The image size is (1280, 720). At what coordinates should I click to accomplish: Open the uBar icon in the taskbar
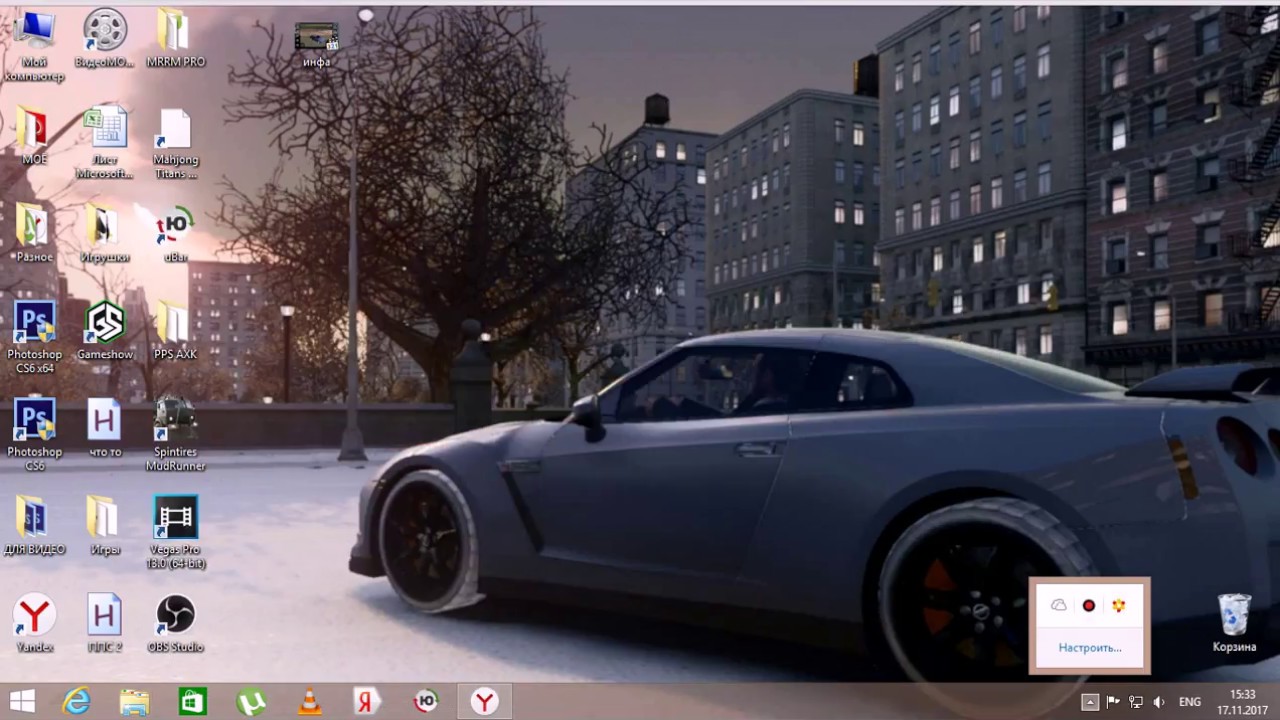(x=426, y=702)
